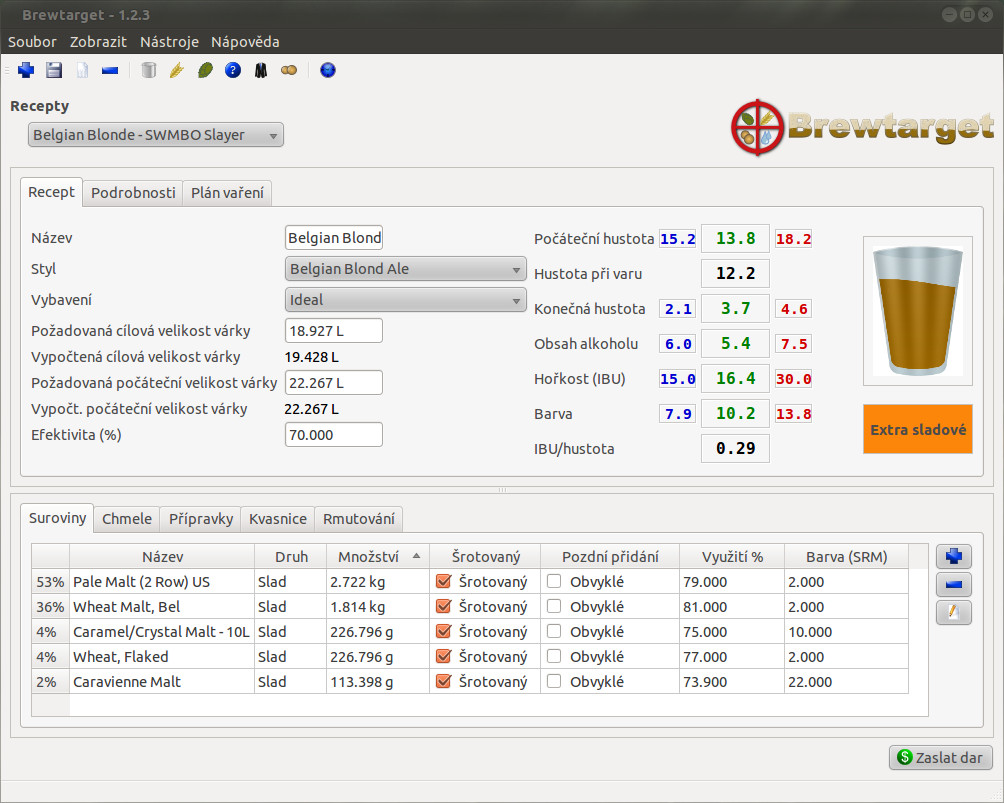
Task: Select the Caravienne Malt name cell
Action: pyautogui.click(x=162, y=681)
